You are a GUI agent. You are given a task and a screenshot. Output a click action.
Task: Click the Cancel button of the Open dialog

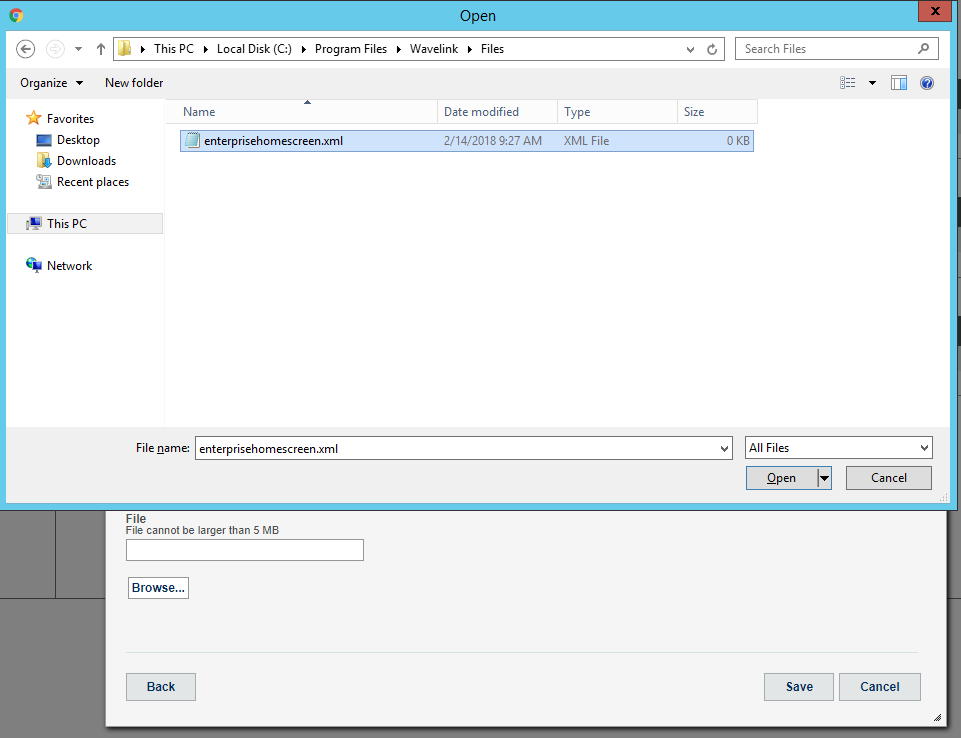888,478
